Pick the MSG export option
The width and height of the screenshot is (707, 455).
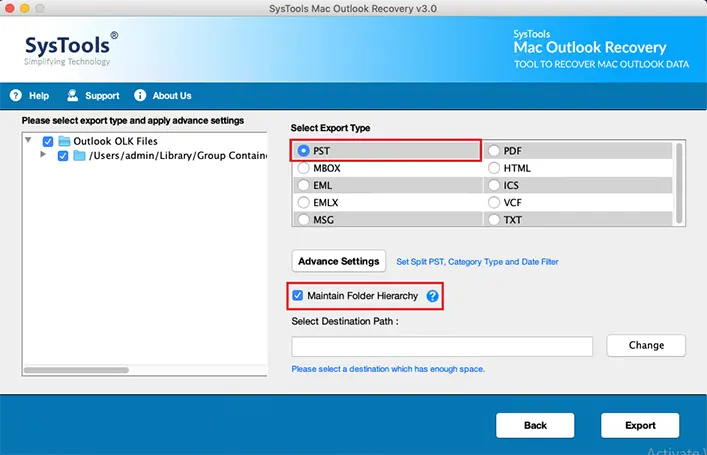pos(303,220)
